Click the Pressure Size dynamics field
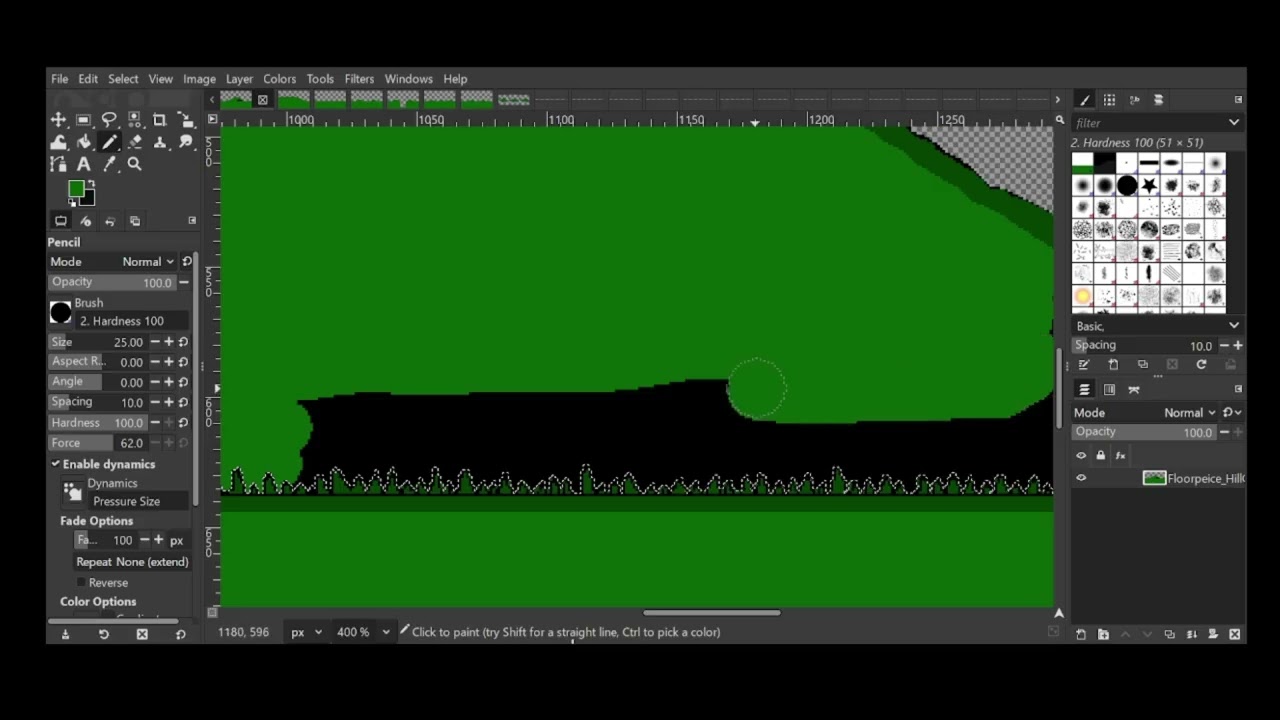The height and width of the screenshot is (720, 1280). tap(138, 502)
